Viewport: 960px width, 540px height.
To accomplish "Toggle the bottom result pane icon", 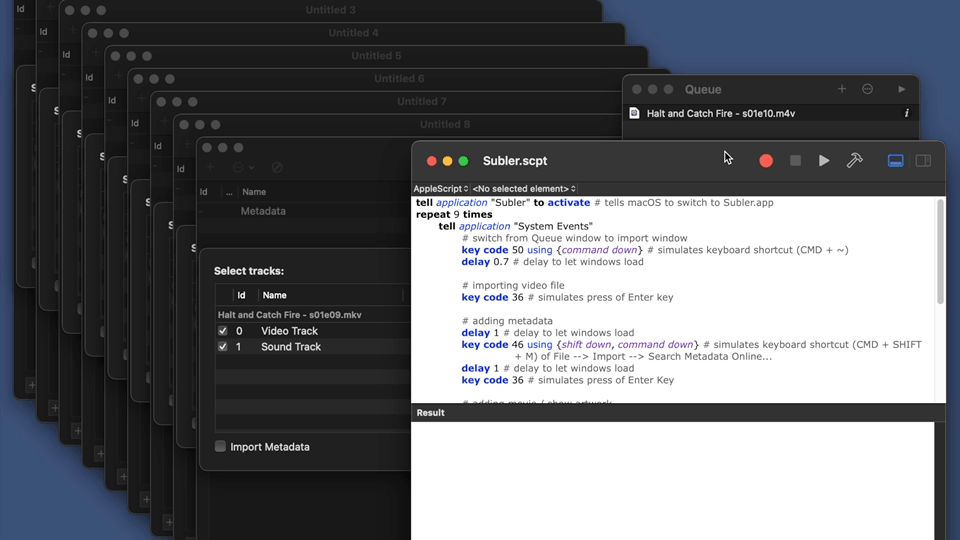I will tap(895, 160).
